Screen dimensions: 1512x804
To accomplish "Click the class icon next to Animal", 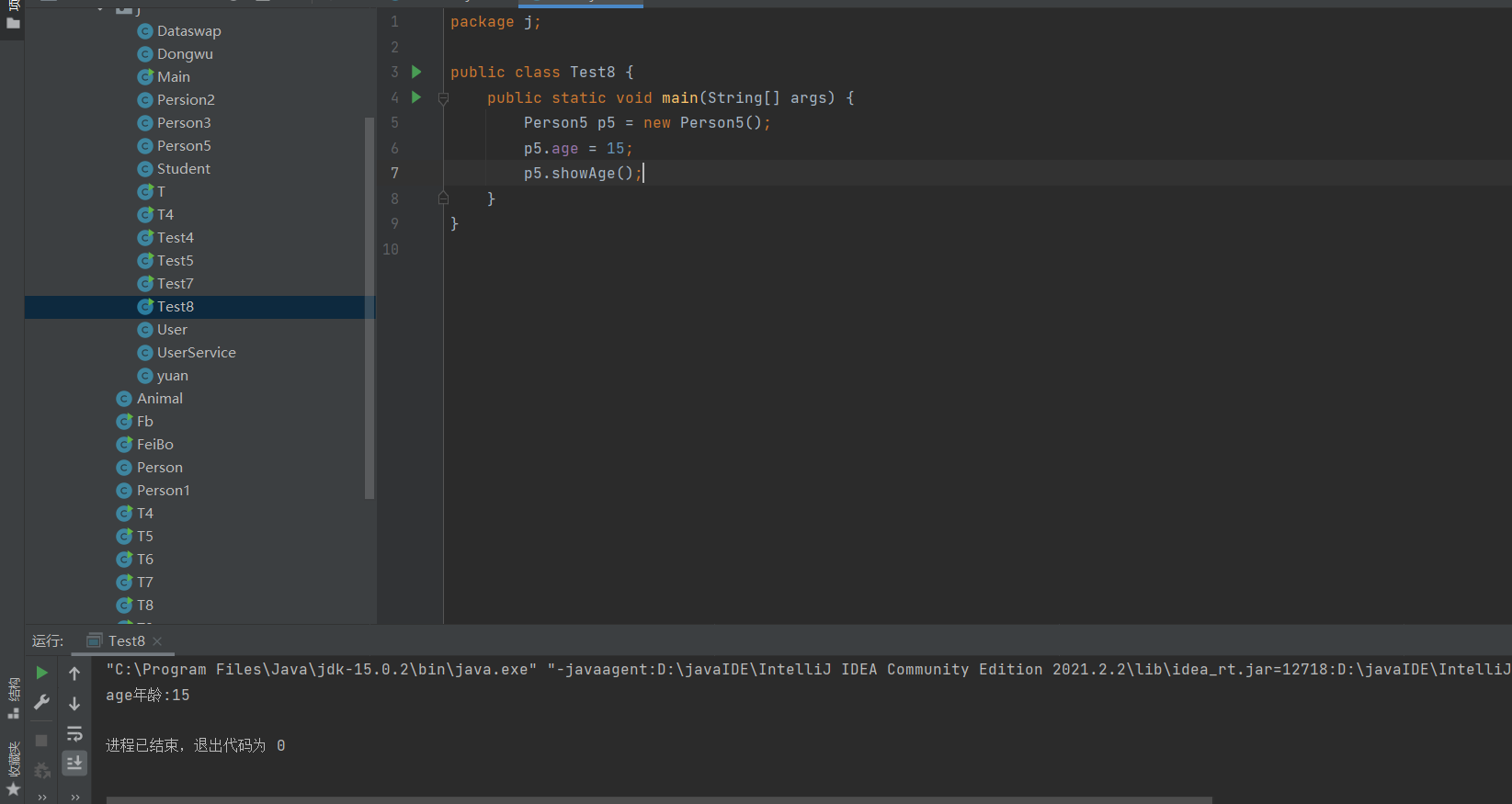I will tap(125, 399).
